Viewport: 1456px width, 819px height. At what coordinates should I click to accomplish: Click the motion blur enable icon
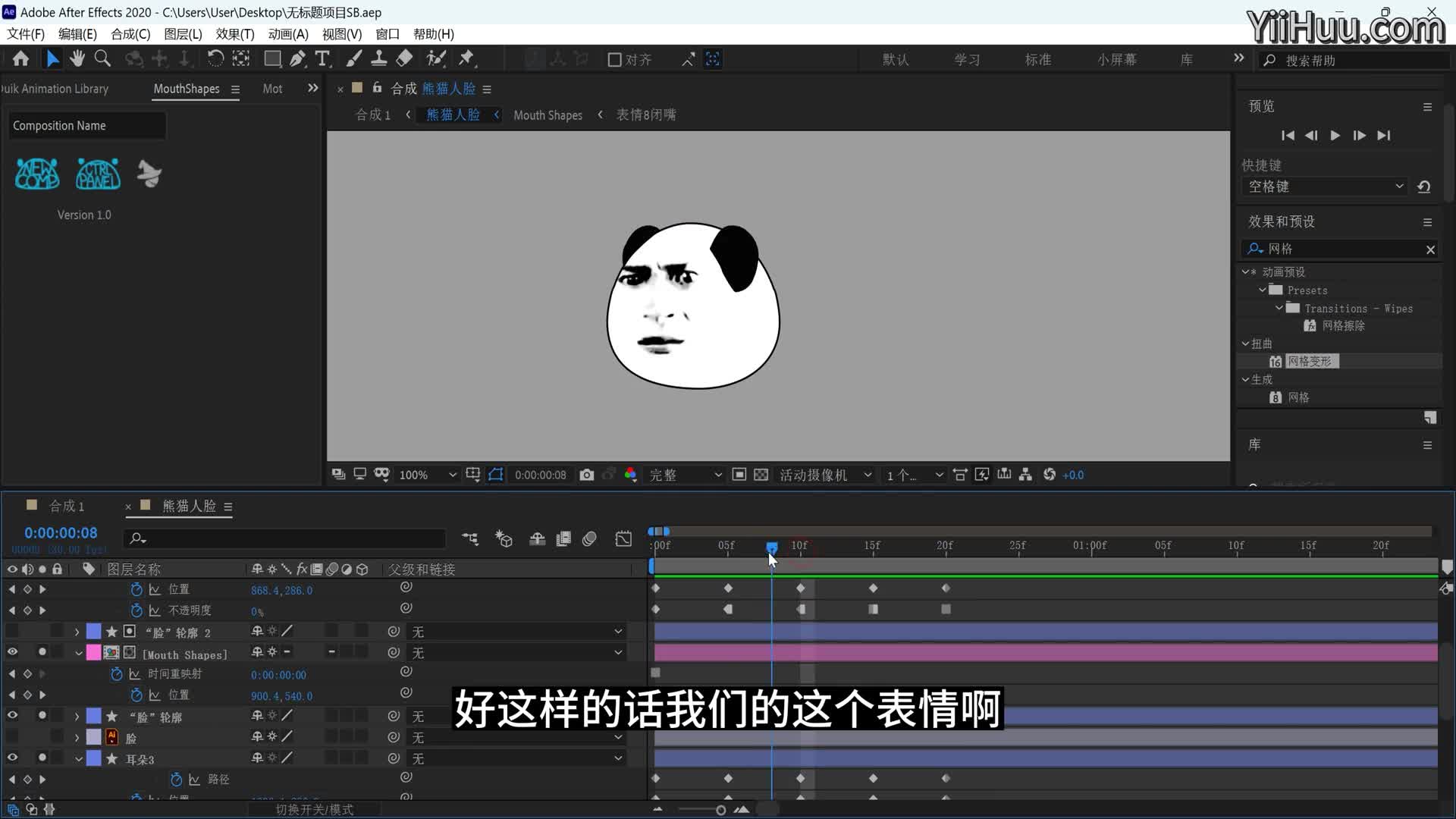tap(590, 538)
